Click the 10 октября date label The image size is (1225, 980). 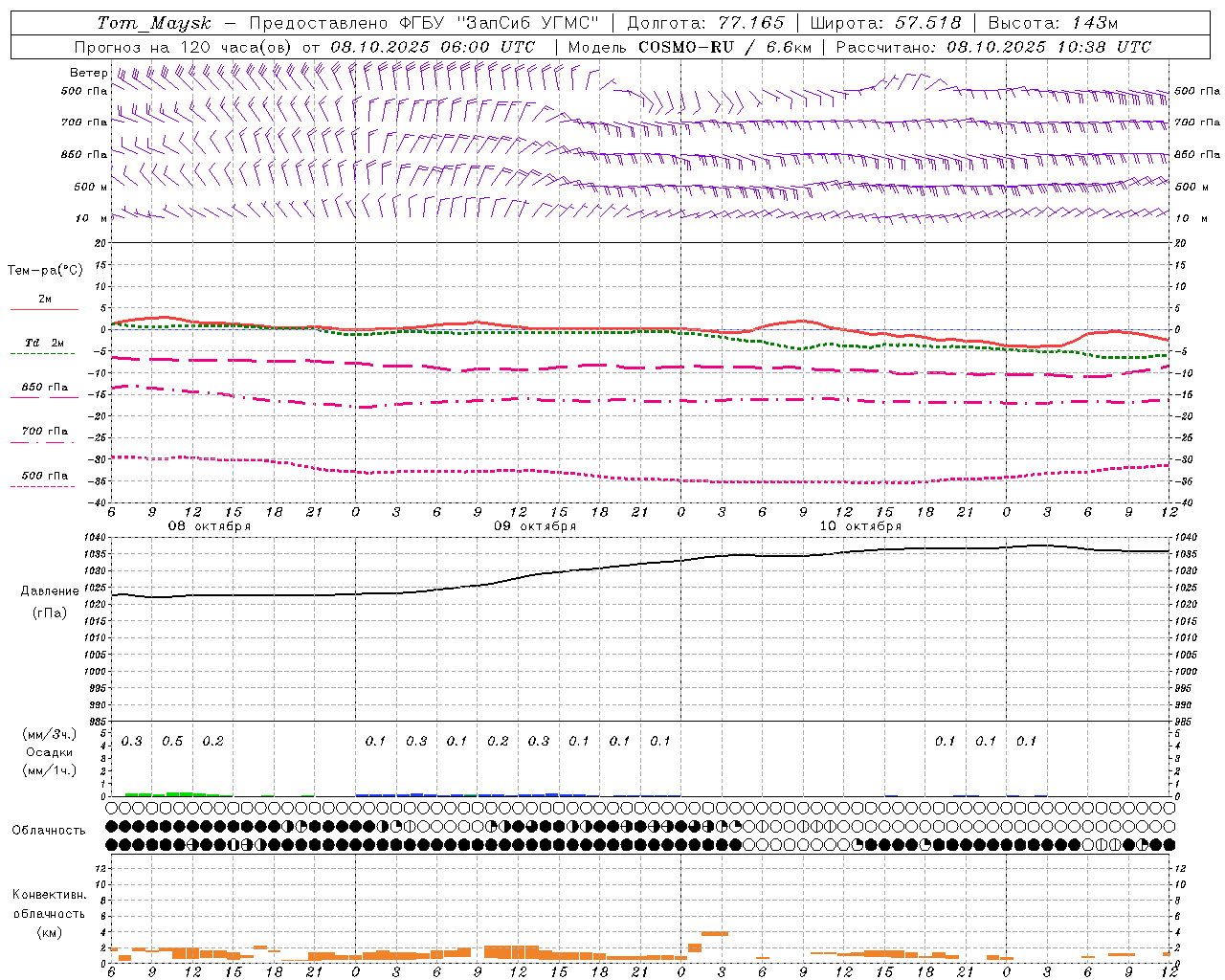(860, 526)
